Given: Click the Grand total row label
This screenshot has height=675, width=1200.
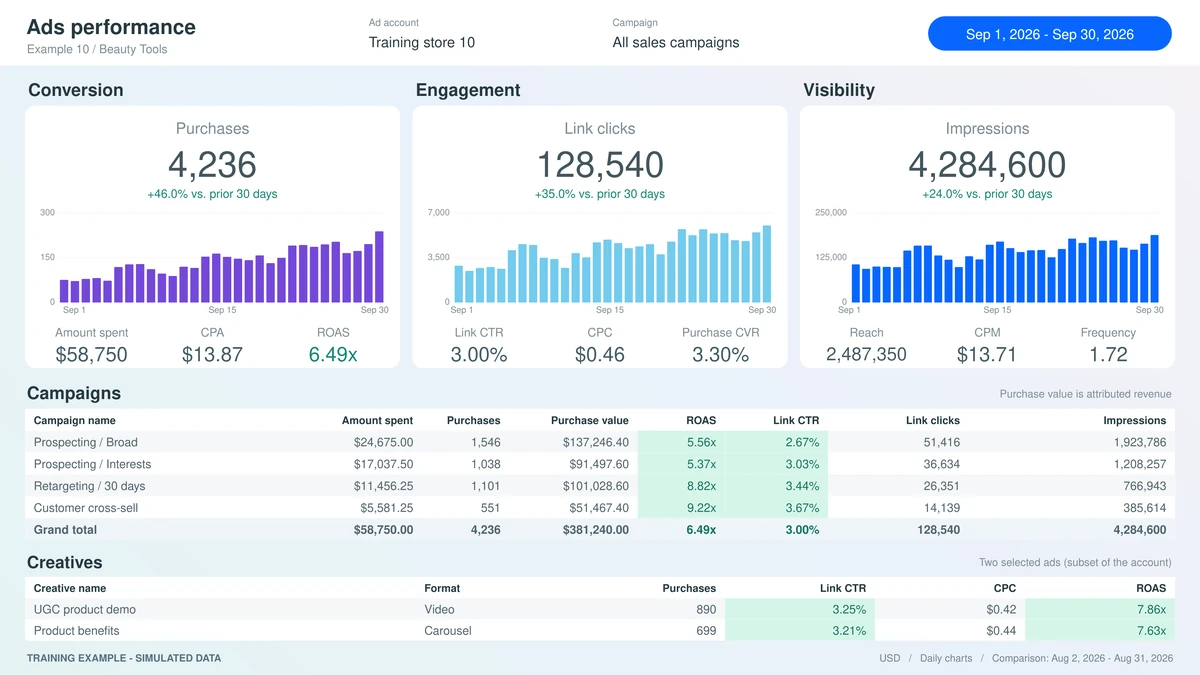Looking at the screenshot, I should tap(65, 530).
